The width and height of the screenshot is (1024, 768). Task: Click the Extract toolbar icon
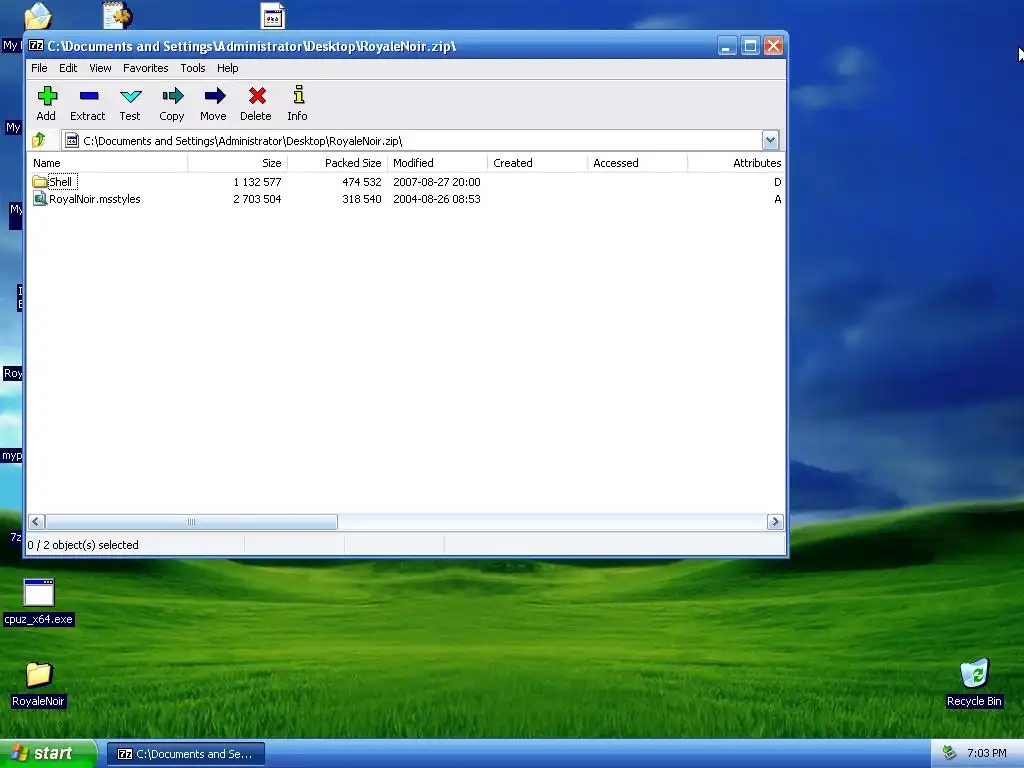pyautogui.click(x=89, y=96)
